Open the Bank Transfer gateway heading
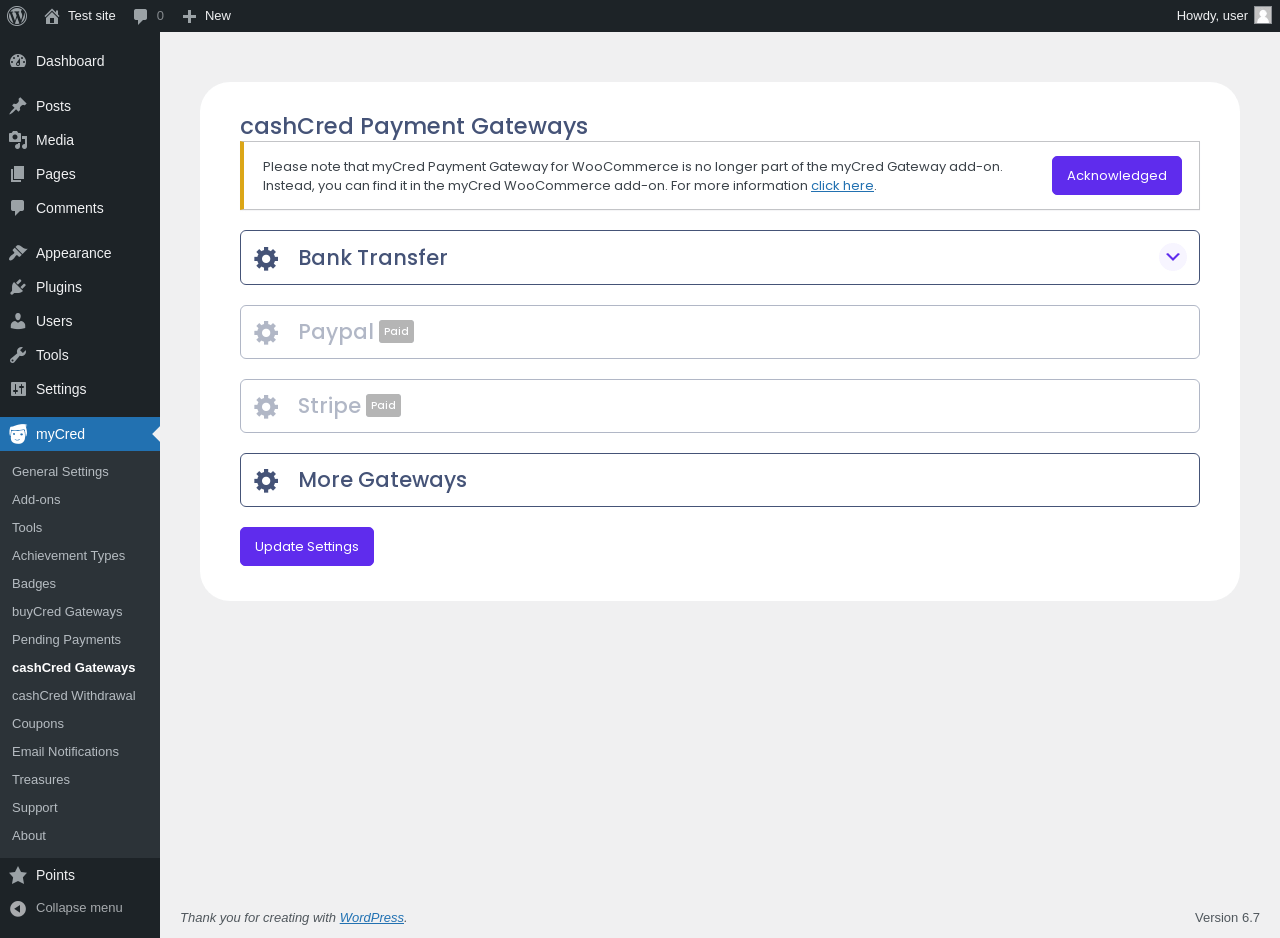Screen dimensions: 1280x938 tap(373, 258)
